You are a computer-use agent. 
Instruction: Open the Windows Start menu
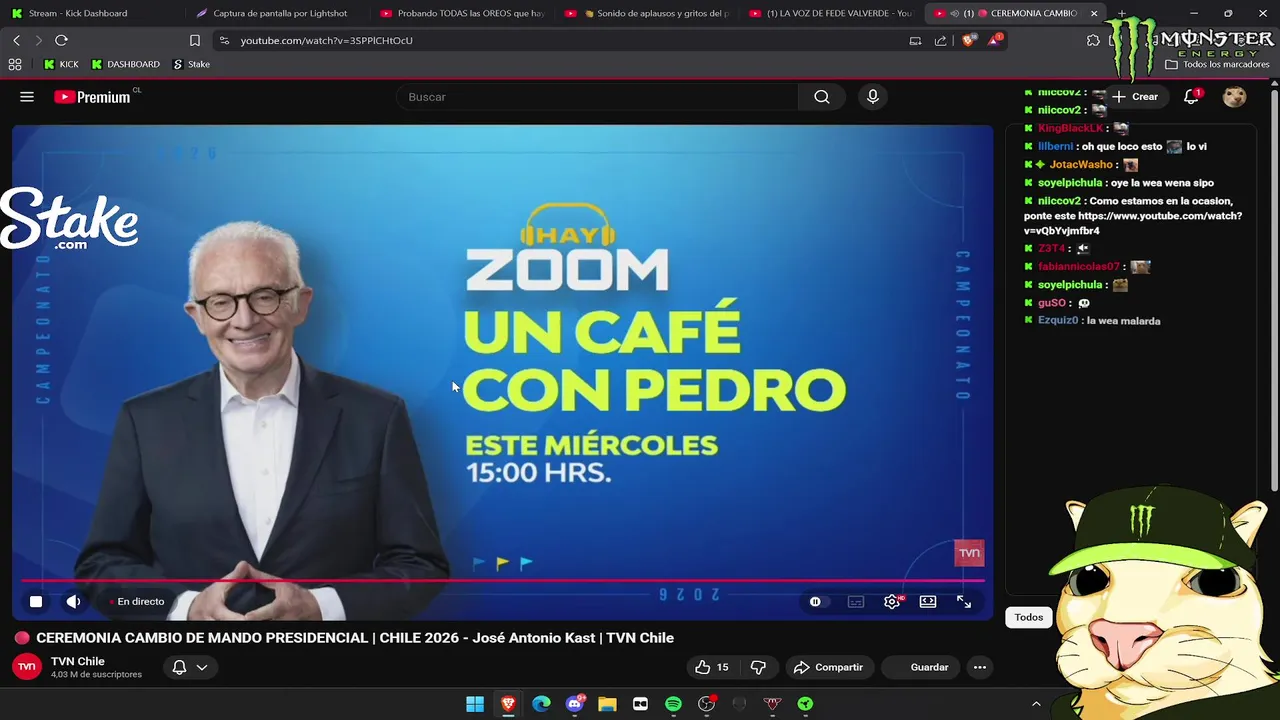point(475,704)
